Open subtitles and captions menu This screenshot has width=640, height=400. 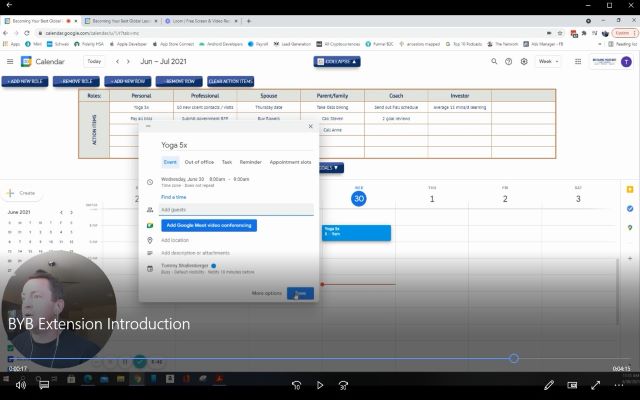point(44,385)
